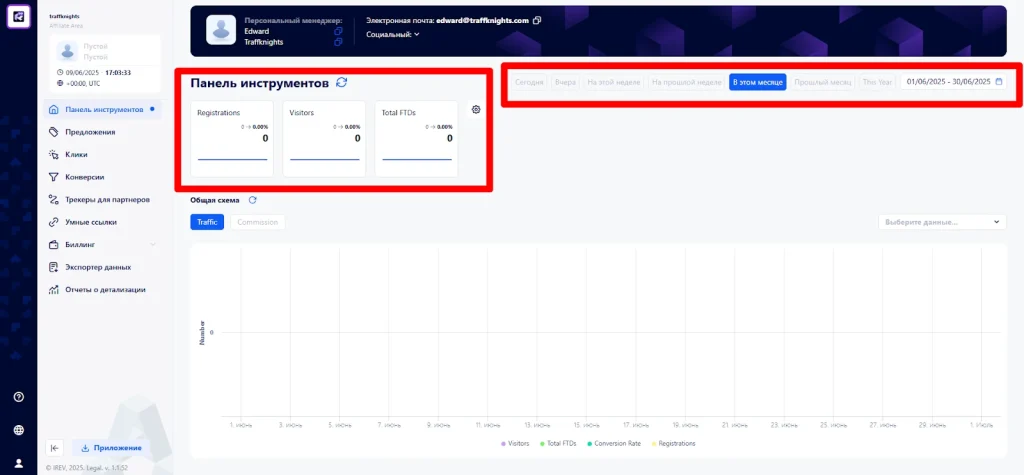Viewport: 1024px width, 475px height.
Task: Open the Registrations stat card
Action: 232,139
